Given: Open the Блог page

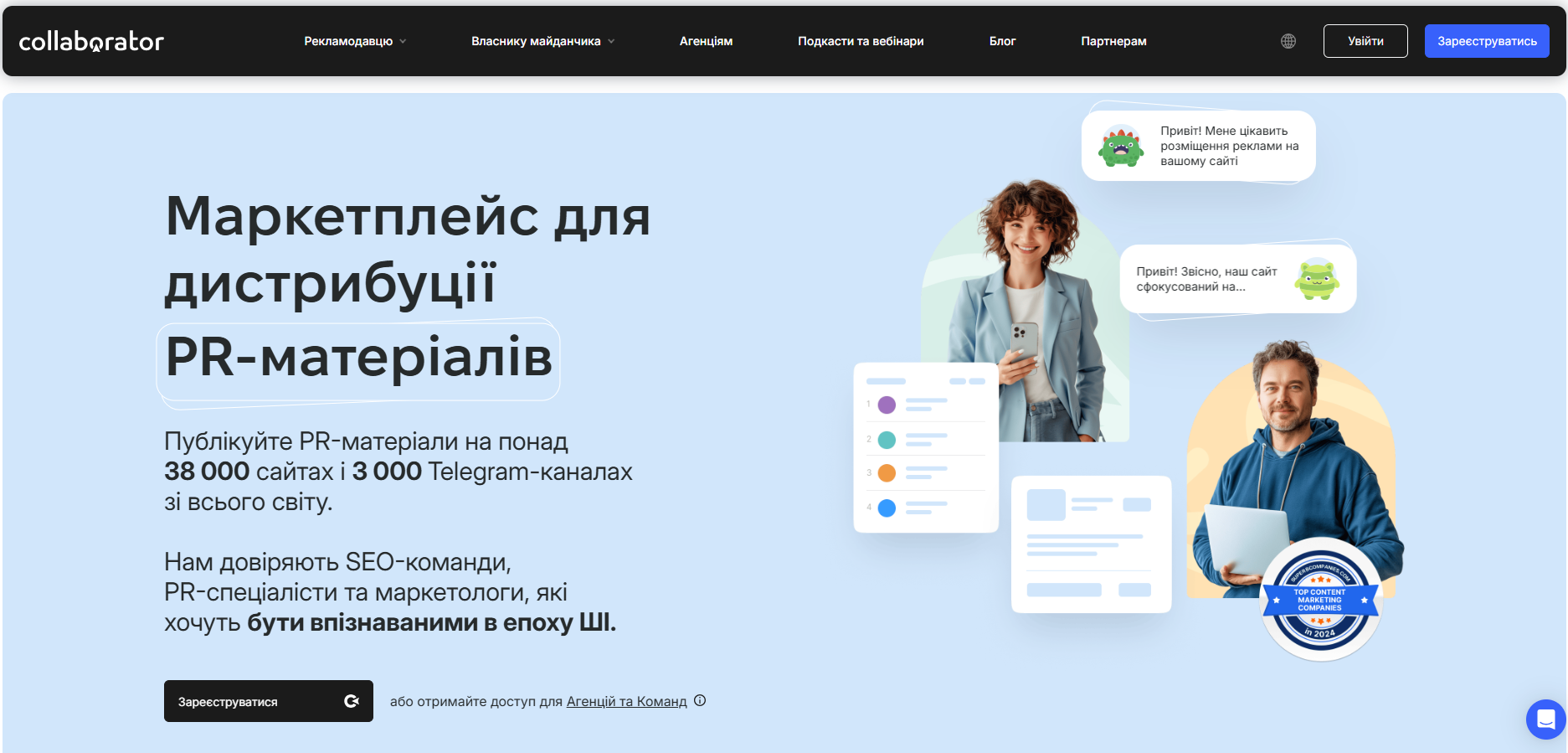Looking at the screenshot, I should pos(1002,41).
